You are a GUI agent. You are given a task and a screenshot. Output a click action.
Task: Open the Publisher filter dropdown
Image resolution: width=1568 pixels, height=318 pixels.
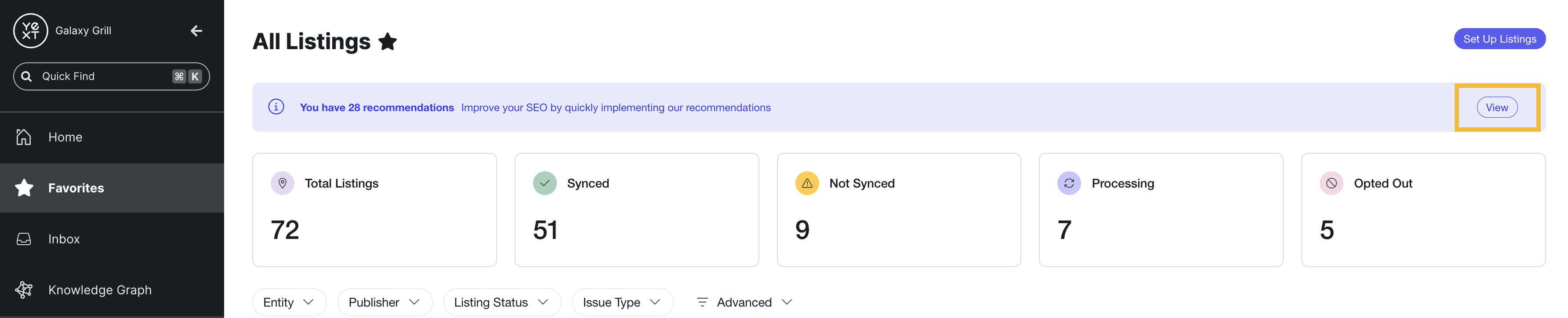[x=385, y=302]
